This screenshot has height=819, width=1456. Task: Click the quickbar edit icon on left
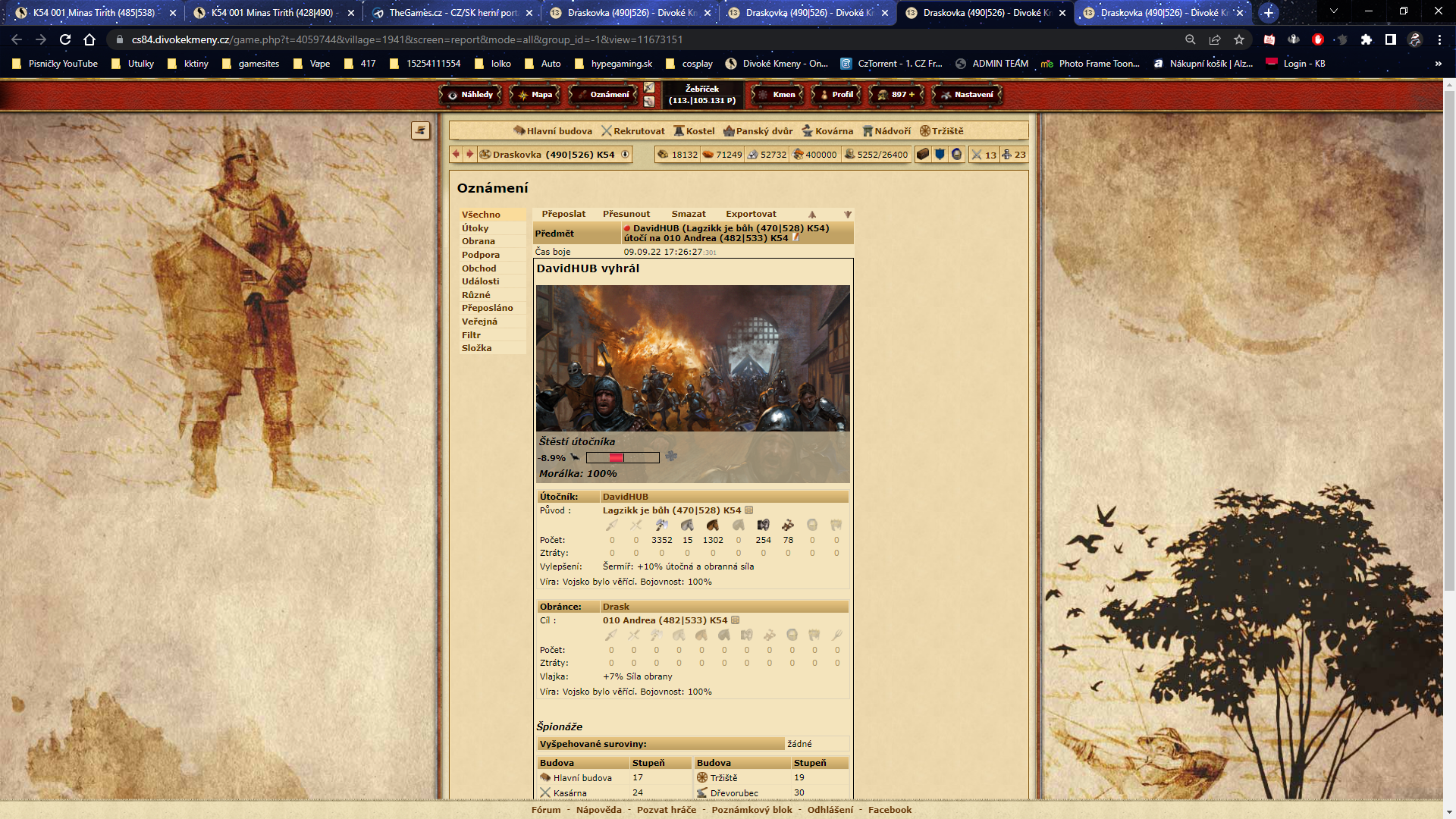click(420, 130)
